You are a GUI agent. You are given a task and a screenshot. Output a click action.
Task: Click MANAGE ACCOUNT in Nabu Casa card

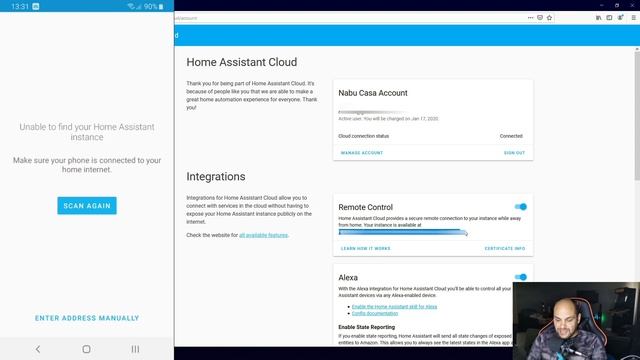362,153
